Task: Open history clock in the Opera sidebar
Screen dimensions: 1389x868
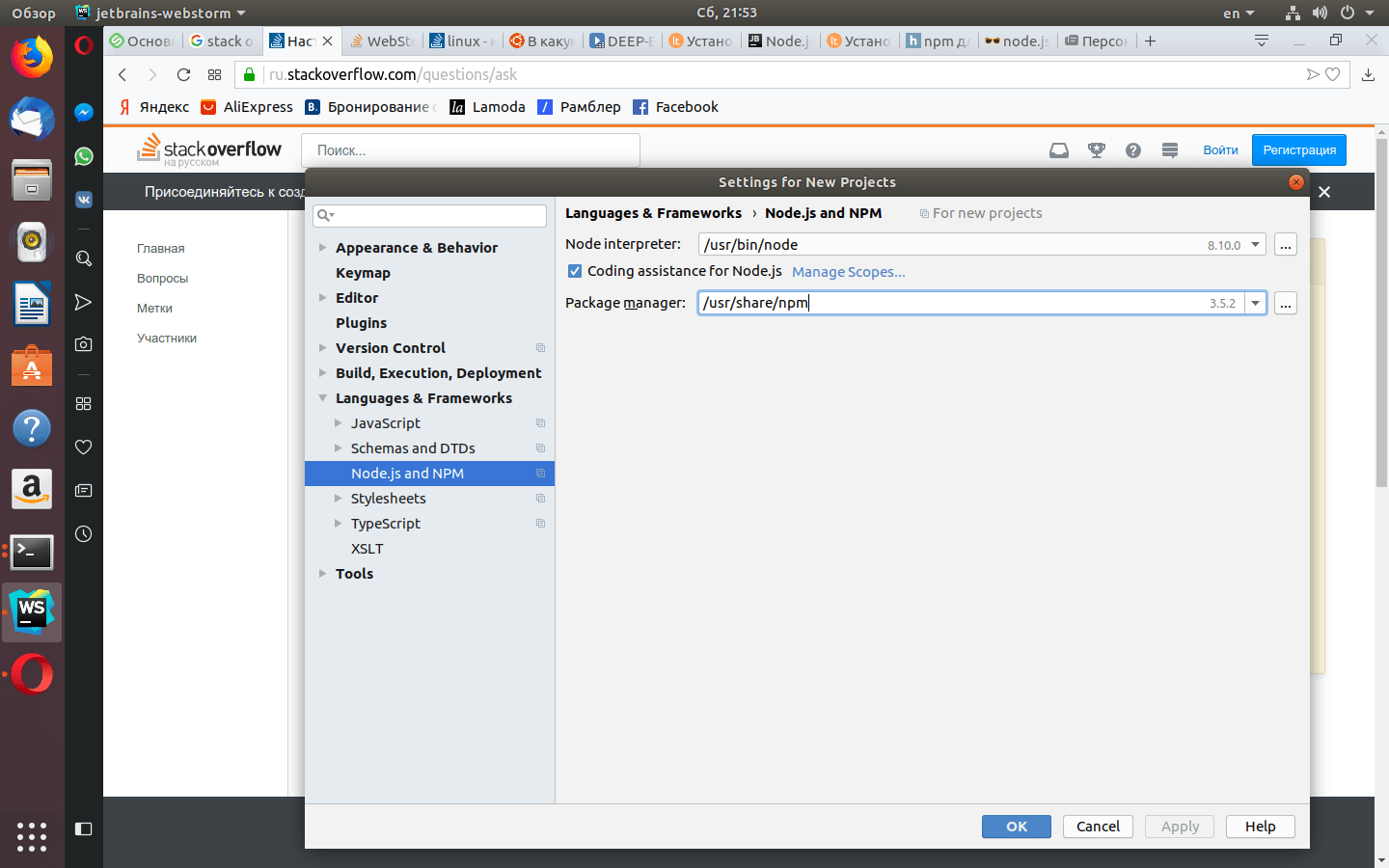Action: click(x=84, y=533)
